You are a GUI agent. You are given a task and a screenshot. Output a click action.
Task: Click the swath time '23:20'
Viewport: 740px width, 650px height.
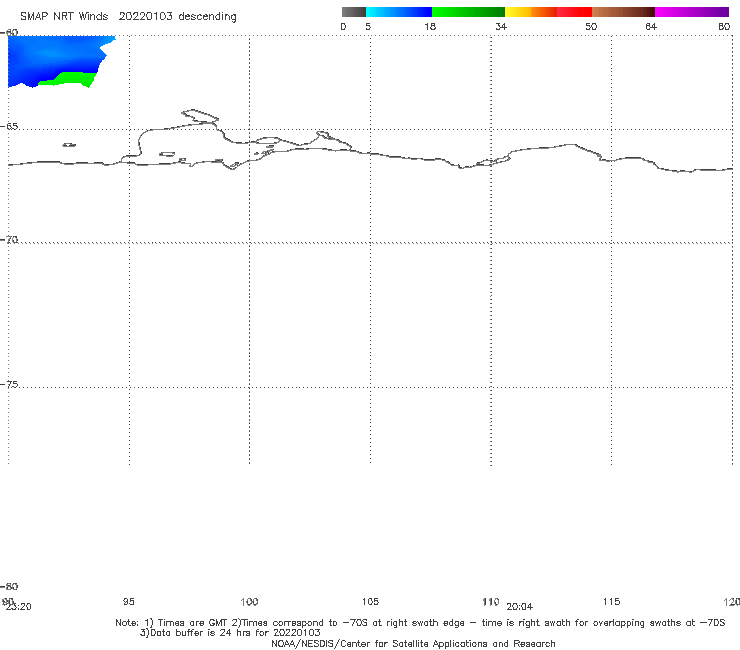point(19,607)
